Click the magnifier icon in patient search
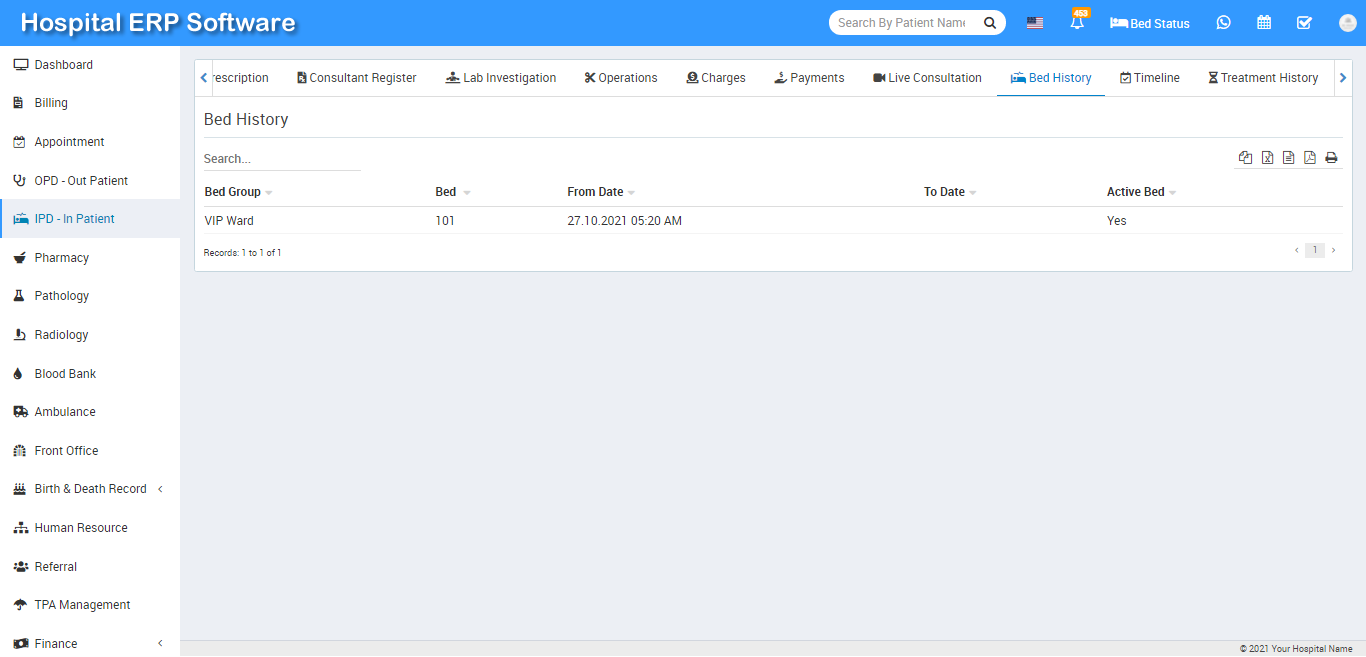Screen dimensions: 1366x657 (x=989, y=23)
